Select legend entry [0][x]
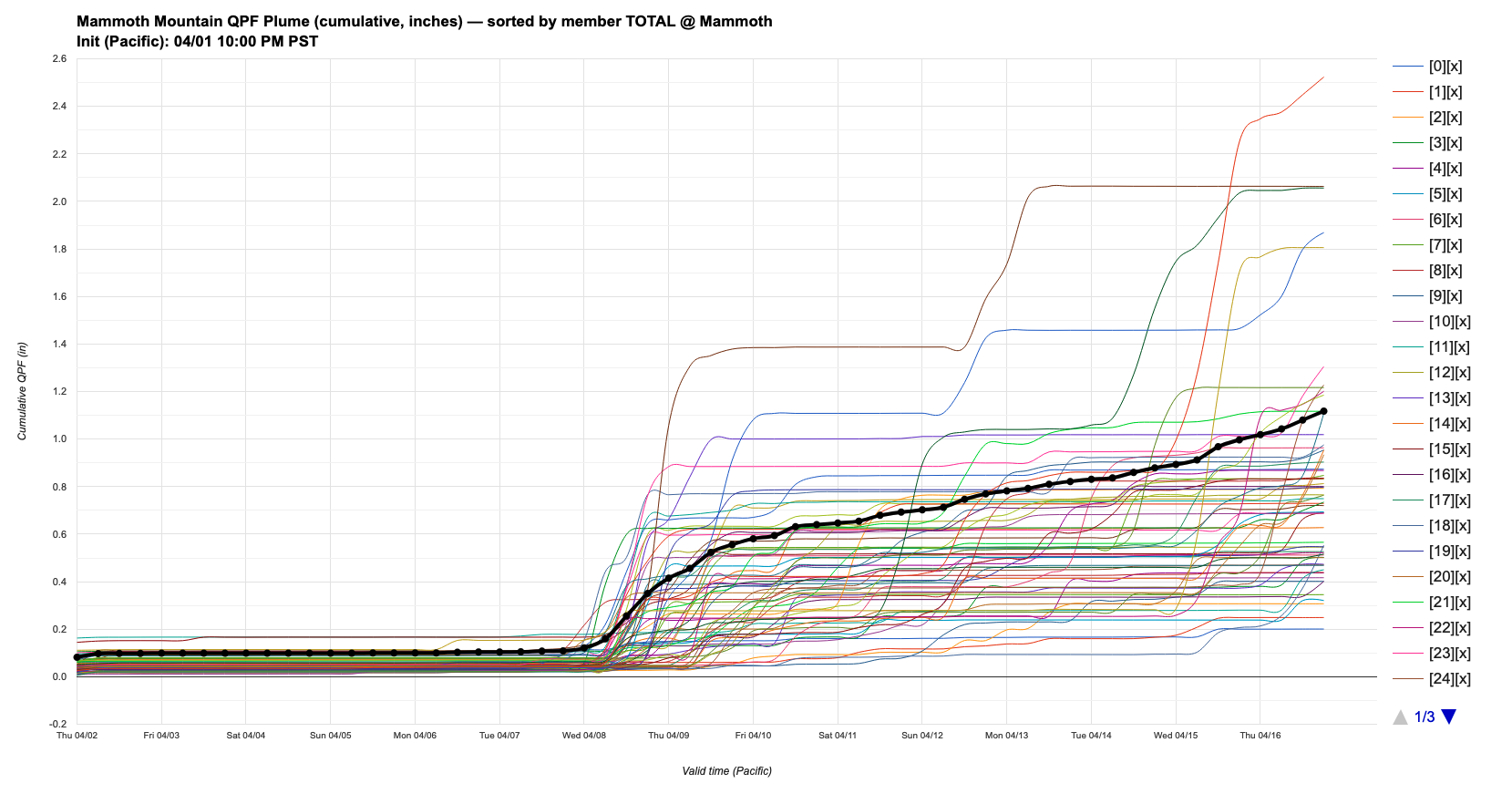 [1427, 67]
